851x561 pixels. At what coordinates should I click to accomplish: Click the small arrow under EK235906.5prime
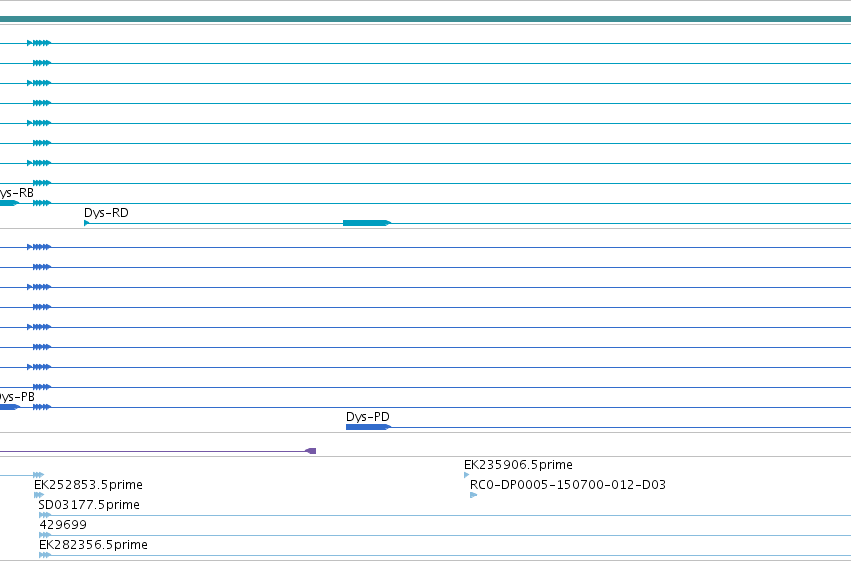(x=467, y=475)
